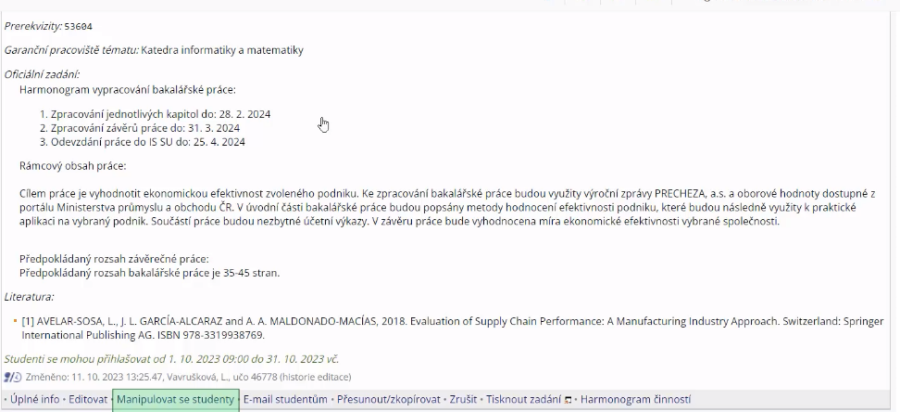Open Harmonogram činností
This screenshot has height=412, width=900.
[635, 399]
